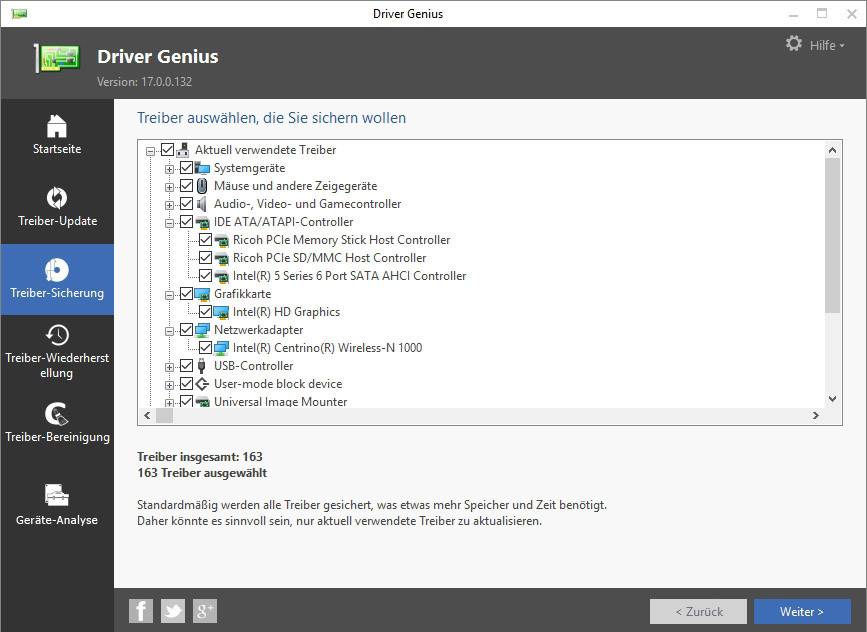Click the Treiber-Bereinigung cleanup icon
This screenshot has width=867, height=632.
pyautogui.click(x=56, y=414)
